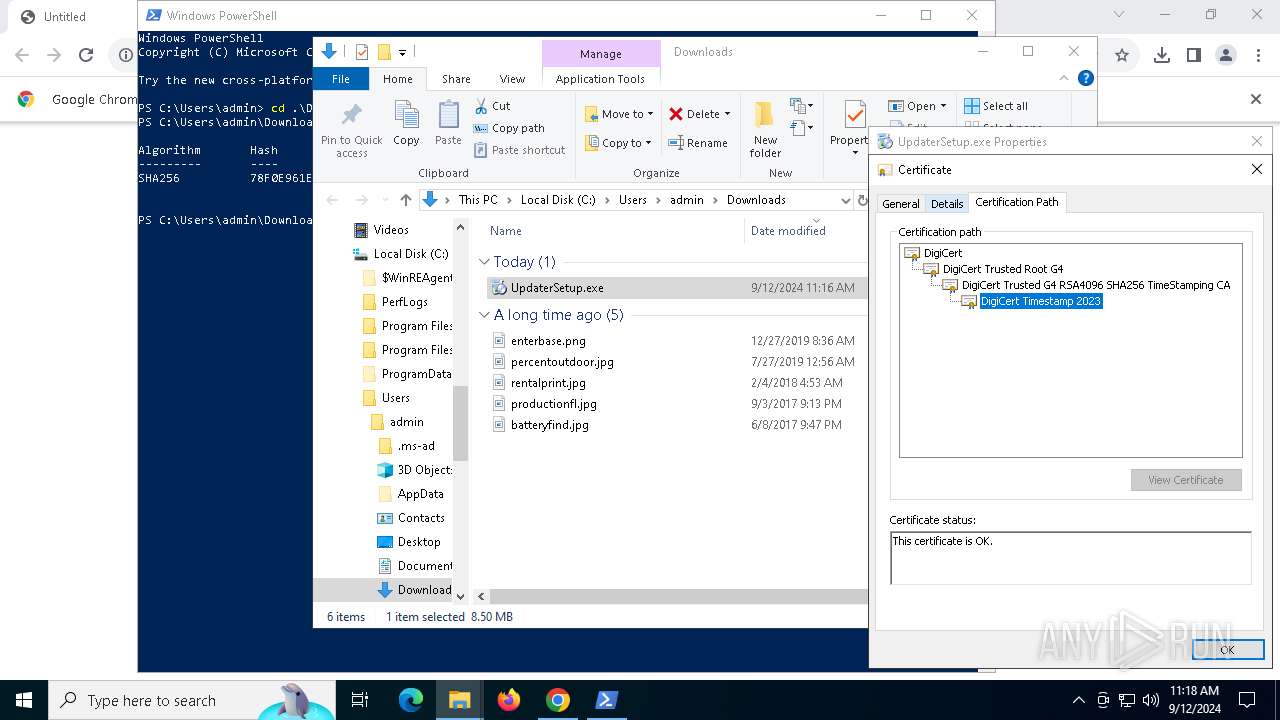Click the Paste ribbon icon
Screen dimensions: 1280x720
coord(448,116)
